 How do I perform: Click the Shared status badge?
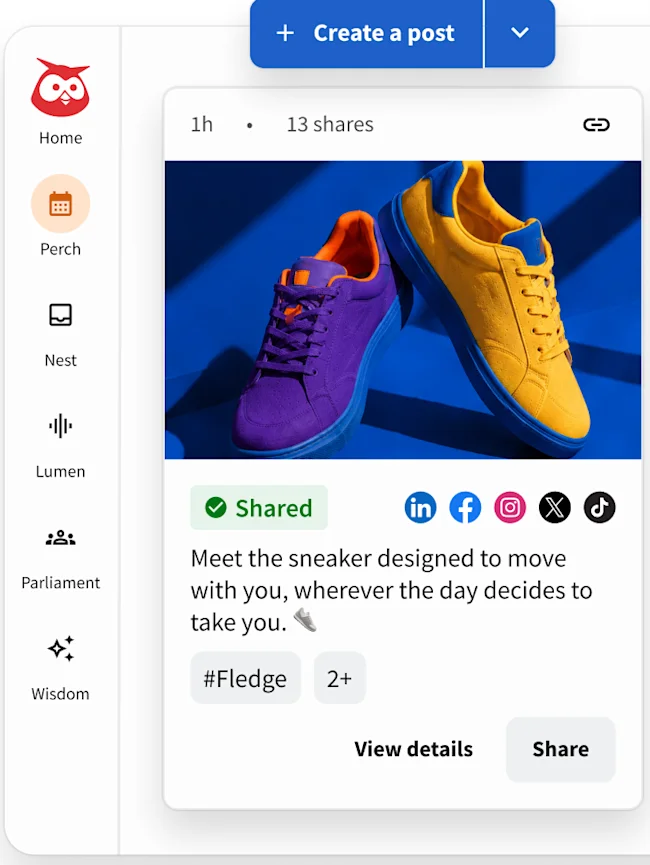click(x=259, y=508)
